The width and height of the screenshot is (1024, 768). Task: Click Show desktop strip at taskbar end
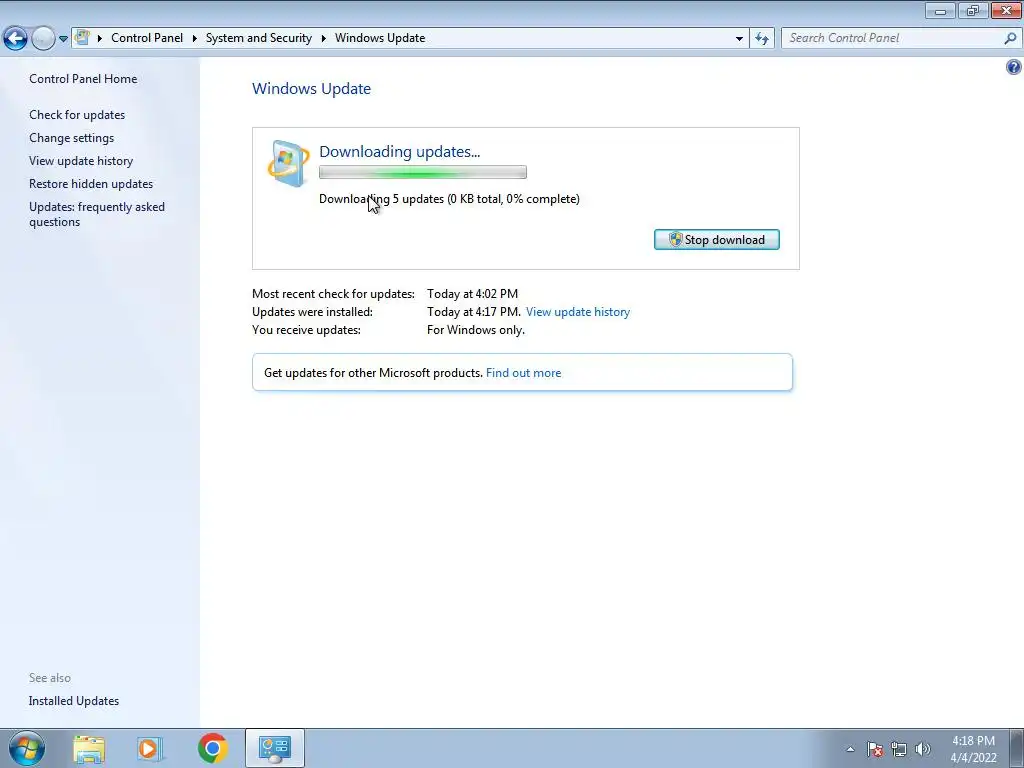tap(1016, 748)
